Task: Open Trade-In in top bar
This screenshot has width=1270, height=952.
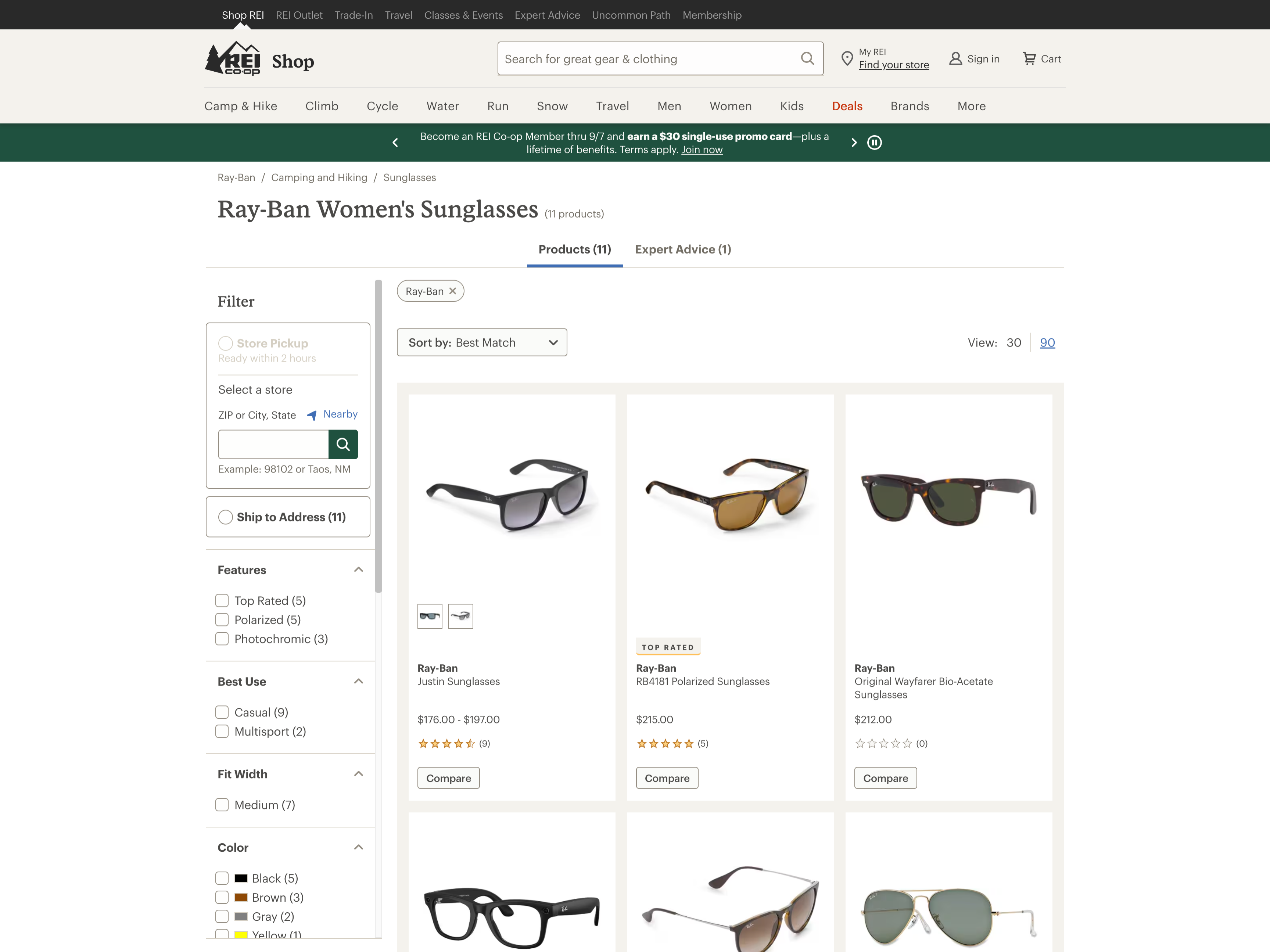Action: (354, 15)
